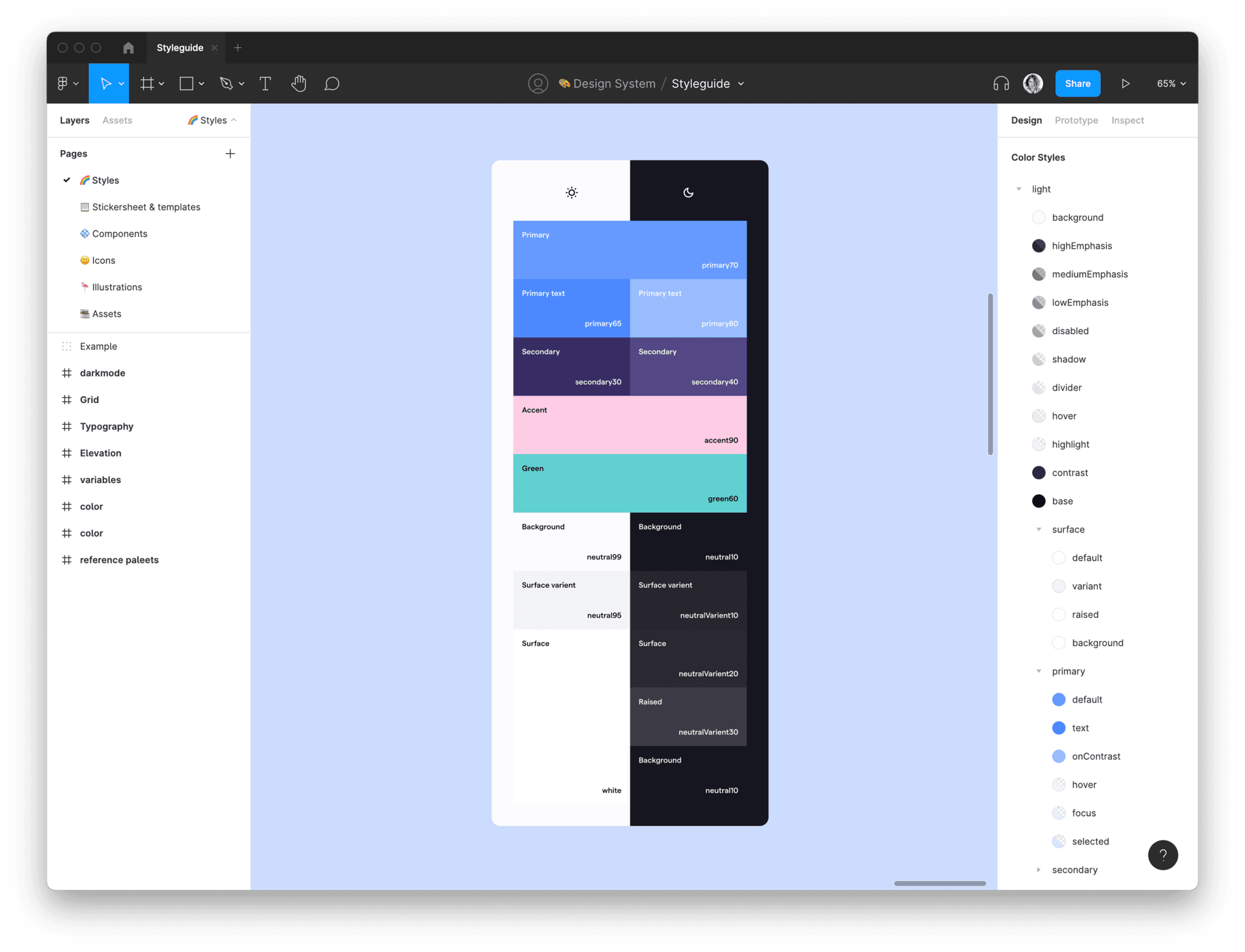Collapse the surface color group
The image size is (1245, 952).
click(1038, 529)
